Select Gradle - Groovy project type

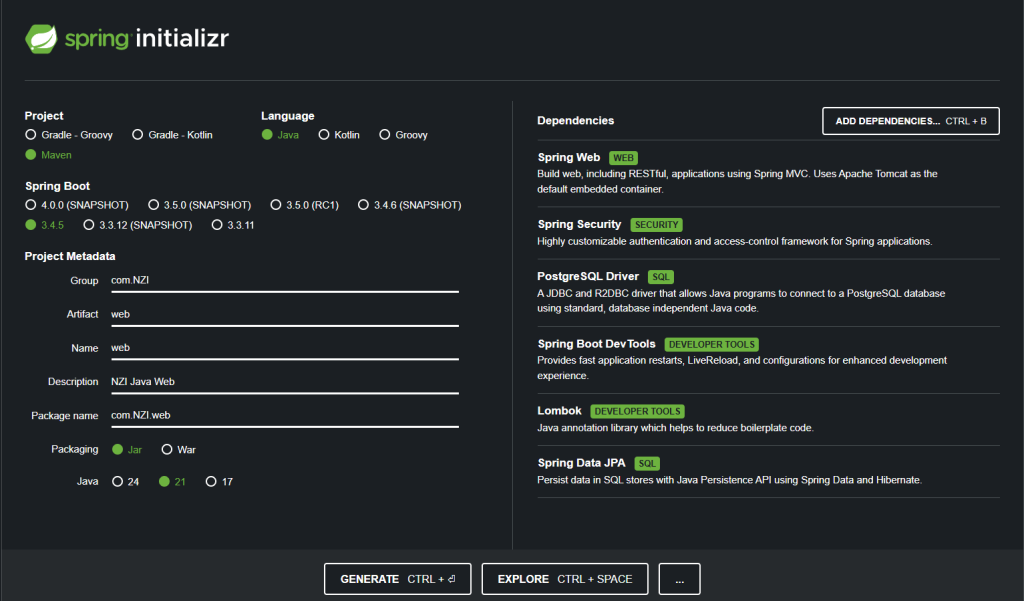pyautogui.click(x=69, y=135)
